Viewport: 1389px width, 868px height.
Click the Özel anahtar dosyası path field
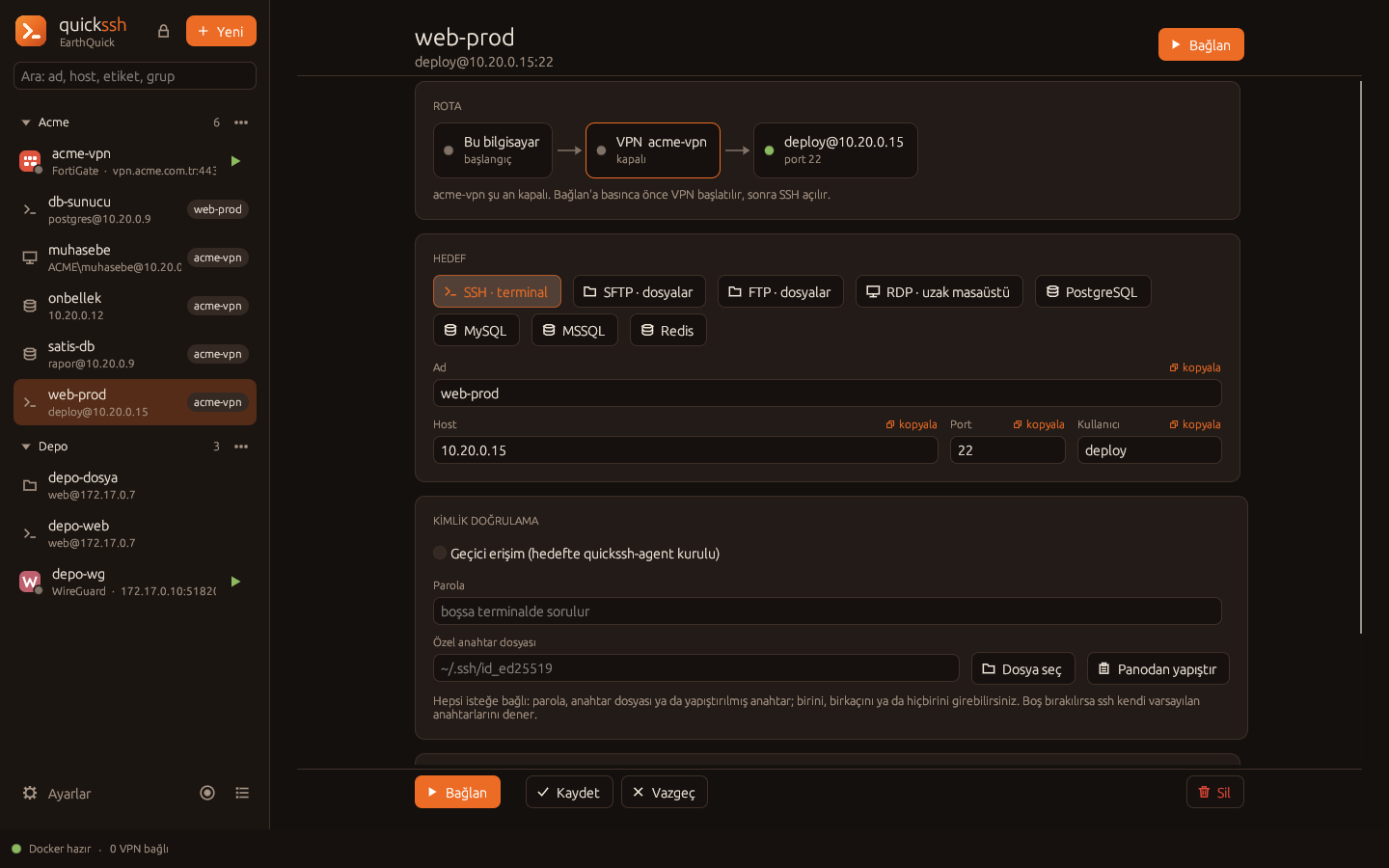click(696, 667)
